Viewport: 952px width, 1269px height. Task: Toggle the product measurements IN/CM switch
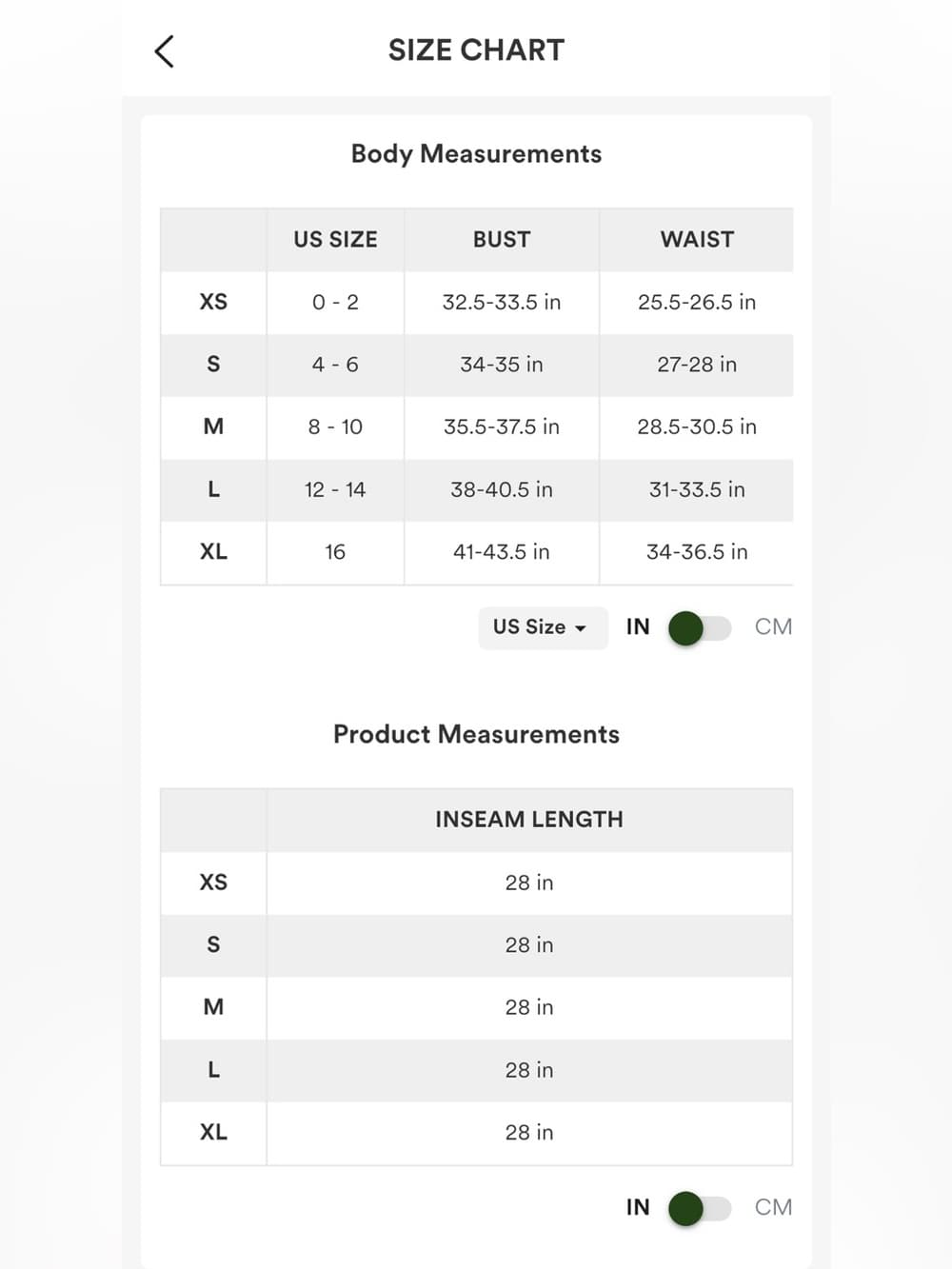click(700, 1208)
